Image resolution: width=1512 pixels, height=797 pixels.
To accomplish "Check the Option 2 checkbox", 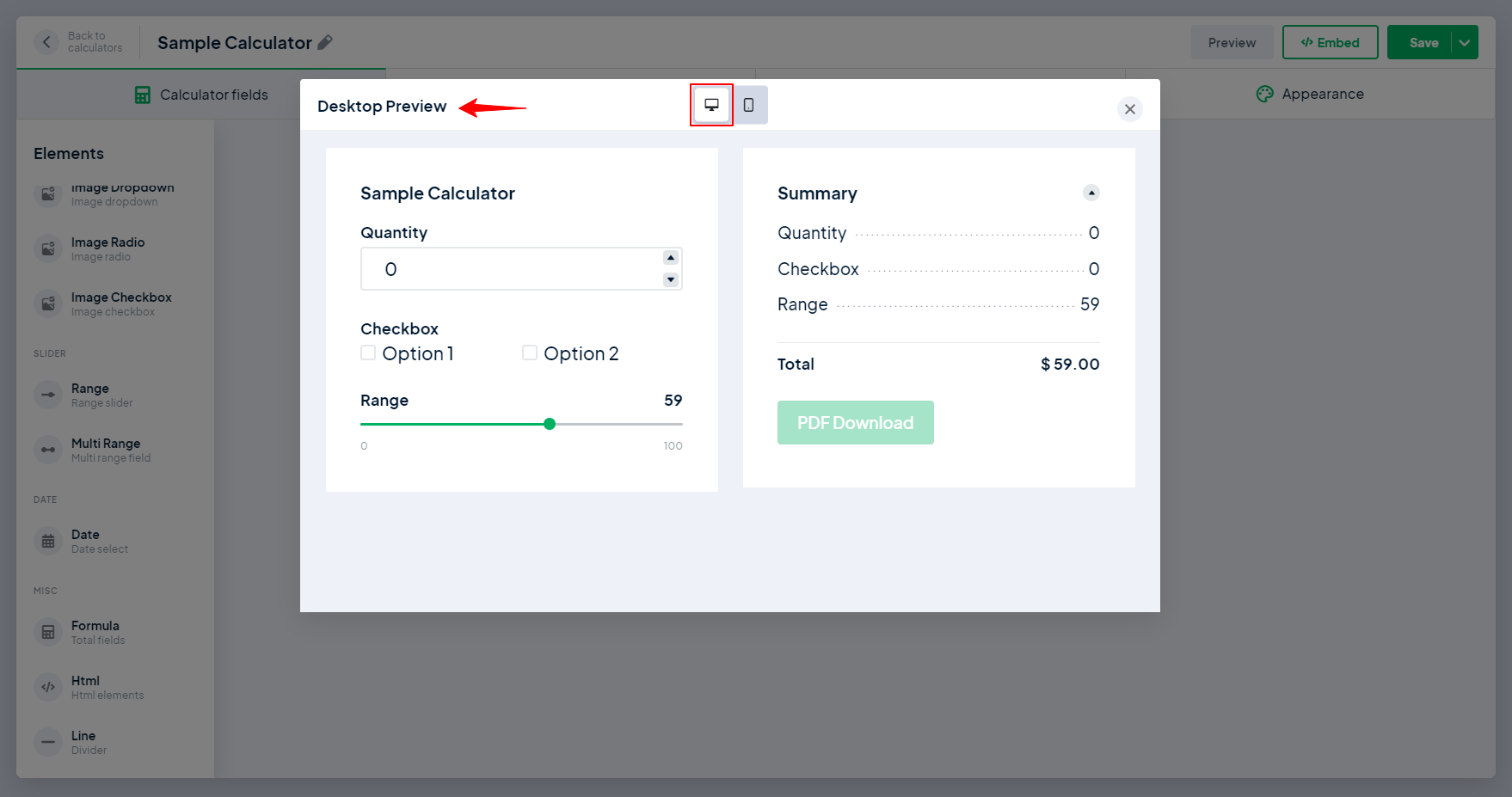I will [x=530, y=353].
